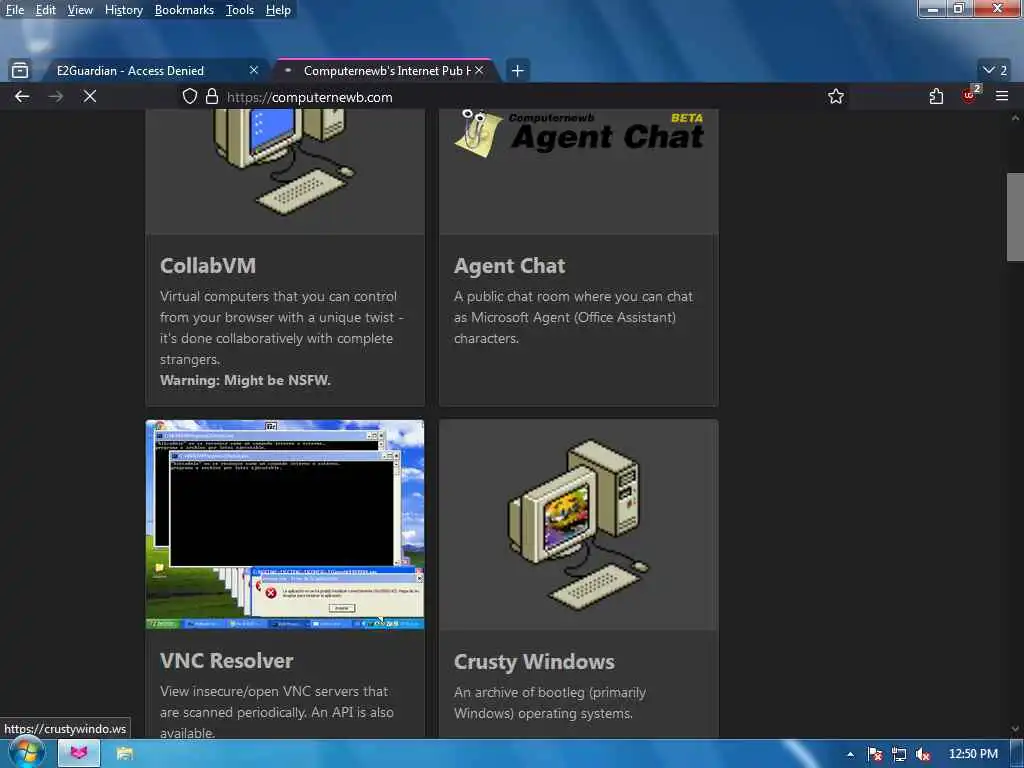Open Windows Explorer from taskbar
The width and height of the screenshot is (1024, 768).
[x=124, y=754]
